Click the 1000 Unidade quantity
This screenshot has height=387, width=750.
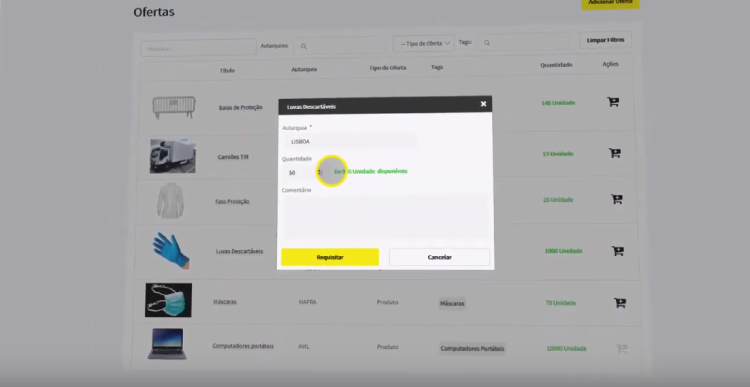pyautogui.click(x=563, y=251)
